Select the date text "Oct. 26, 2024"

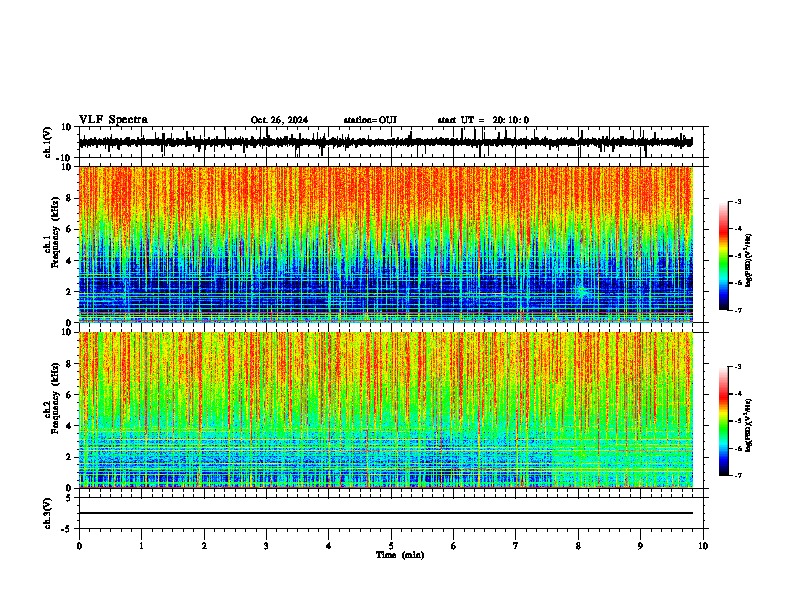(279, 120)
